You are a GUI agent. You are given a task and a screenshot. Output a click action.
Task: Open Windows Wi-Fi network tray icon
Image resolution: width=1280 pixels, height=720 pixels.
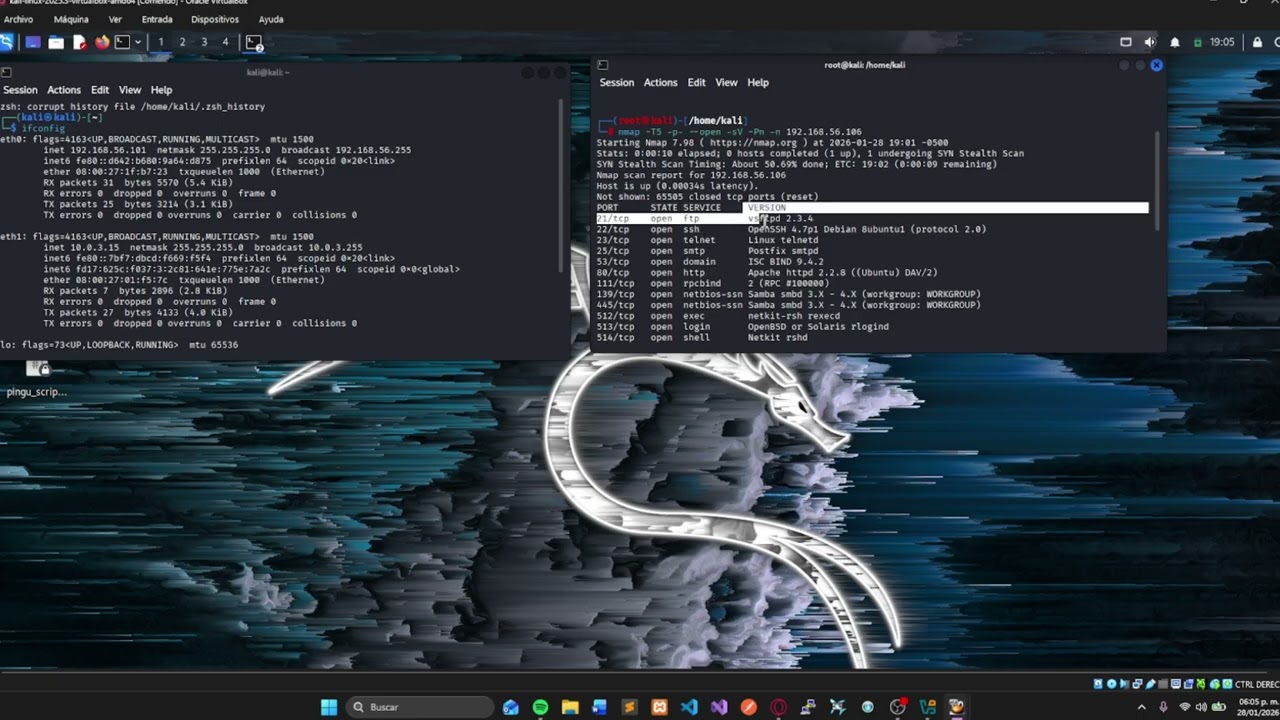click(1185, 707)
